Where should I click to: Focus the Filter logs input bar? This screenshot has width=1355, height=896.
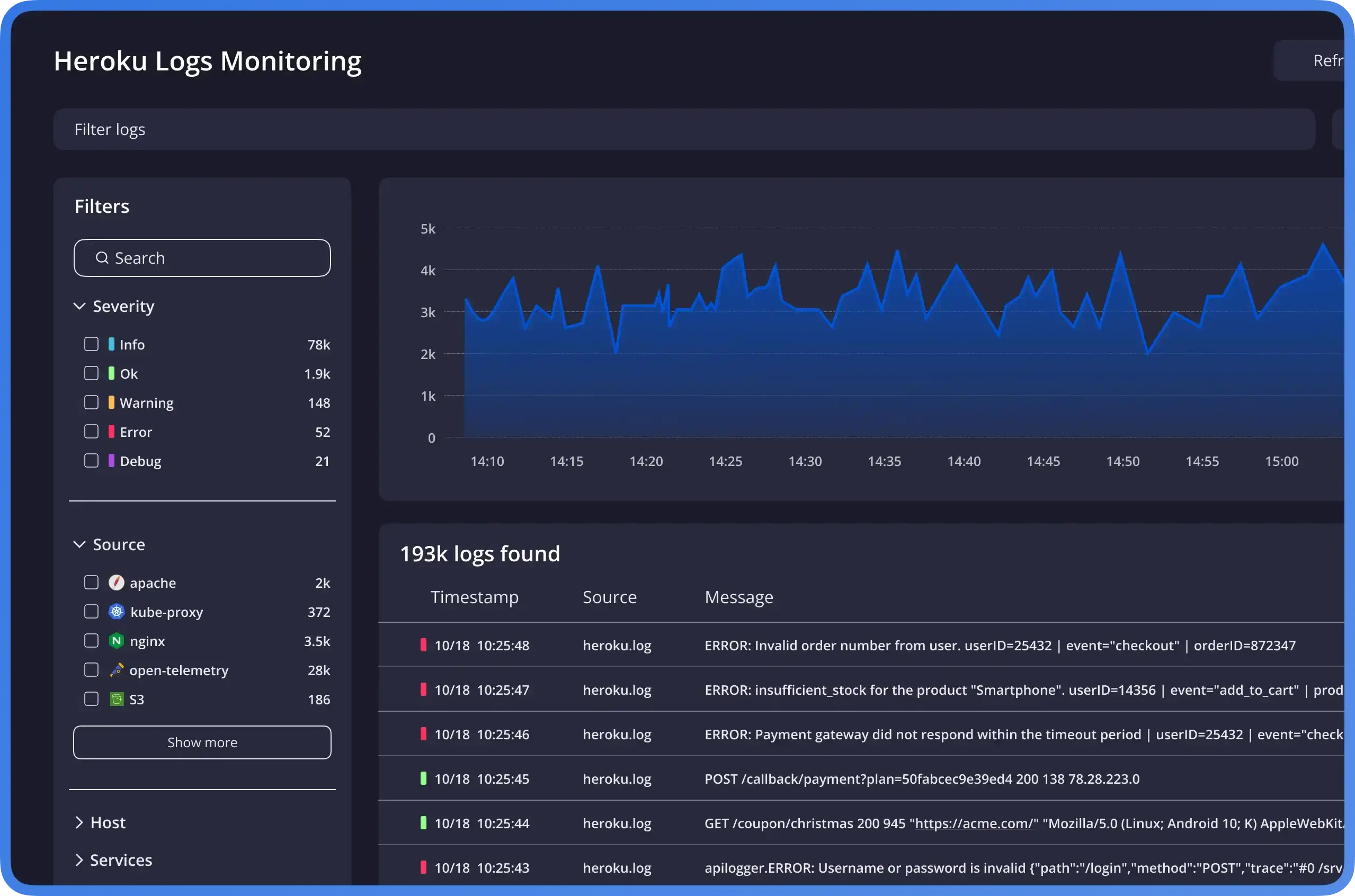pyautogui.click(x=684, y=130)
